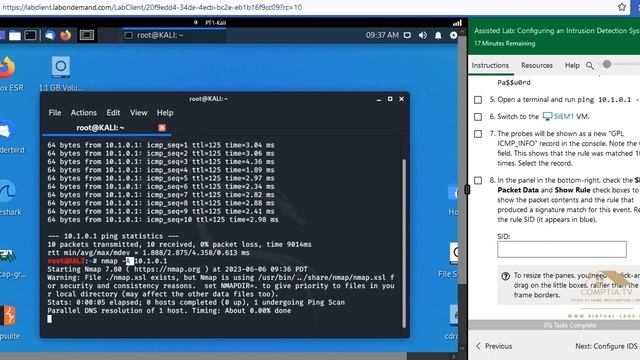Click terminal vertical scrollbar

point(404,243)
